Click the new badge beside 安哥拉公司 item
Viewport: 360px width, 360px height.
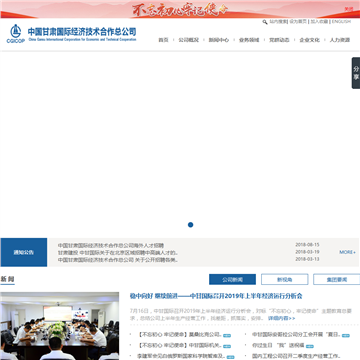[346, 336]
